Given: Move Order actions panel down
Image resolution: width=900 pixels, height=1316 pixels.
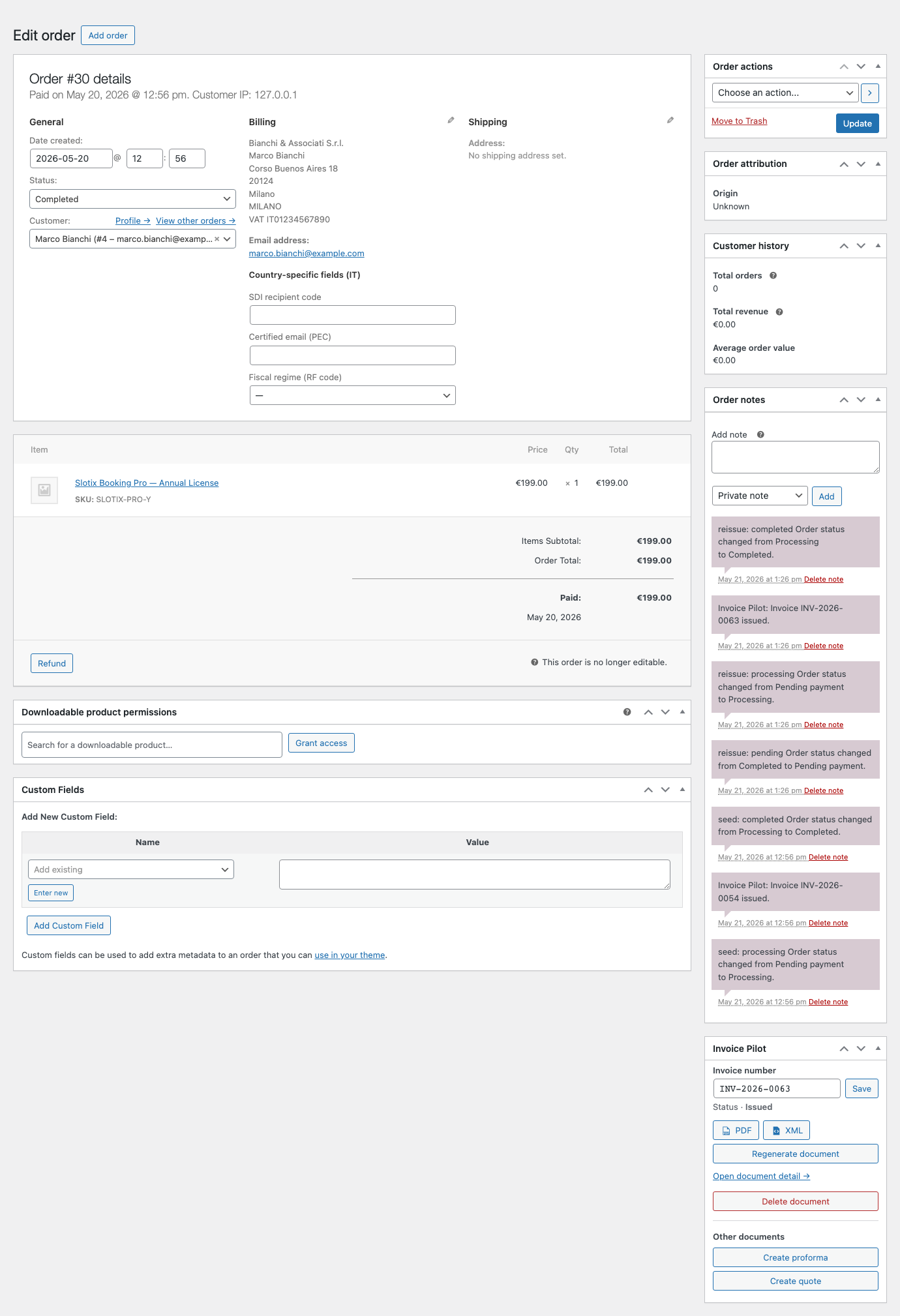Looking at the screenshot, I should [x=861, y=67].
